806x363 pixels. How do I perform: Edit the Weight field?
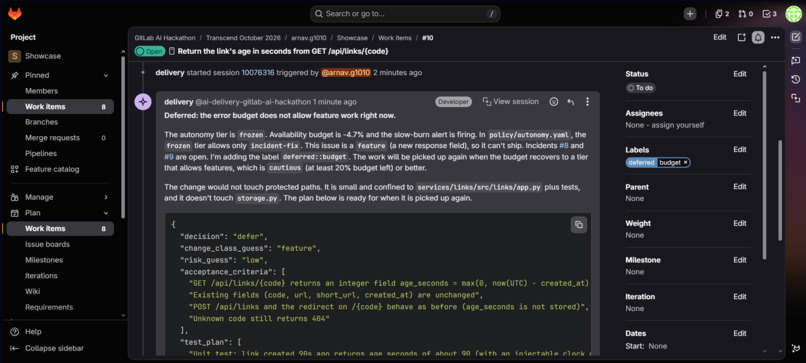(740, 223)
